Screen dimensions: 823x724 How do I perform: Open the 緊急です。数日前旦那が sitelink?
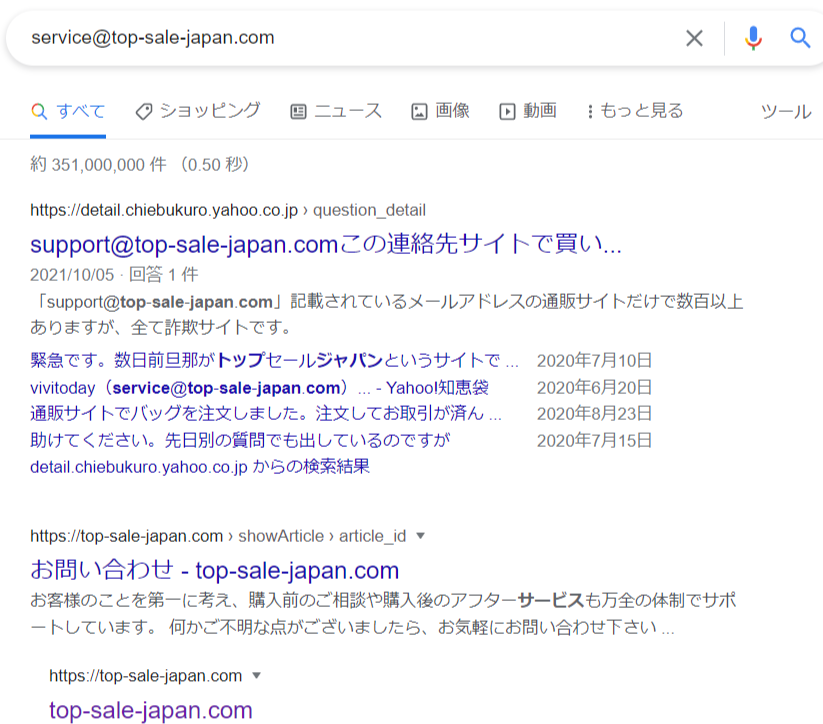click(274, 360)
